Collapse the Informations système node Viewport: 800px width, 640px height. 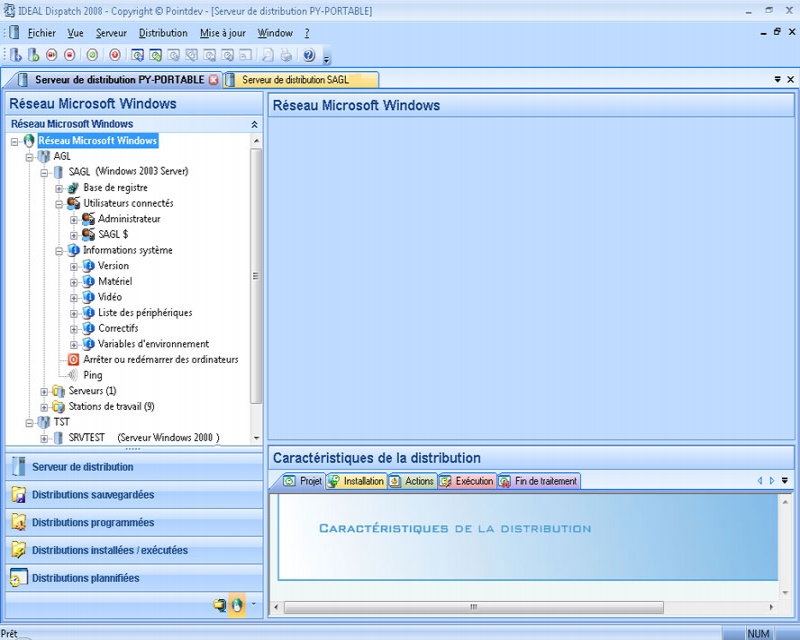pyautogui.click(x=59, y=251)
